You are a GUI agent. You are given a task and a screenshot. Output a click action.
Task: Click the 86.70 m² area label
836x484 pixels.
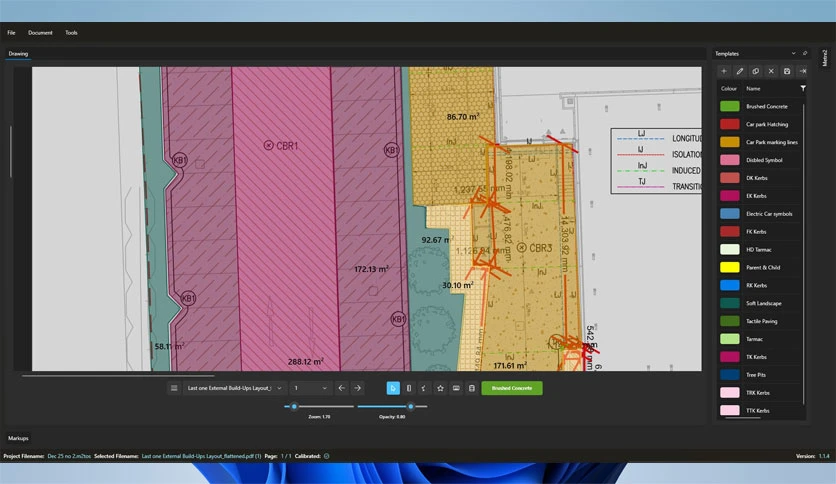(x=463, y=116)
